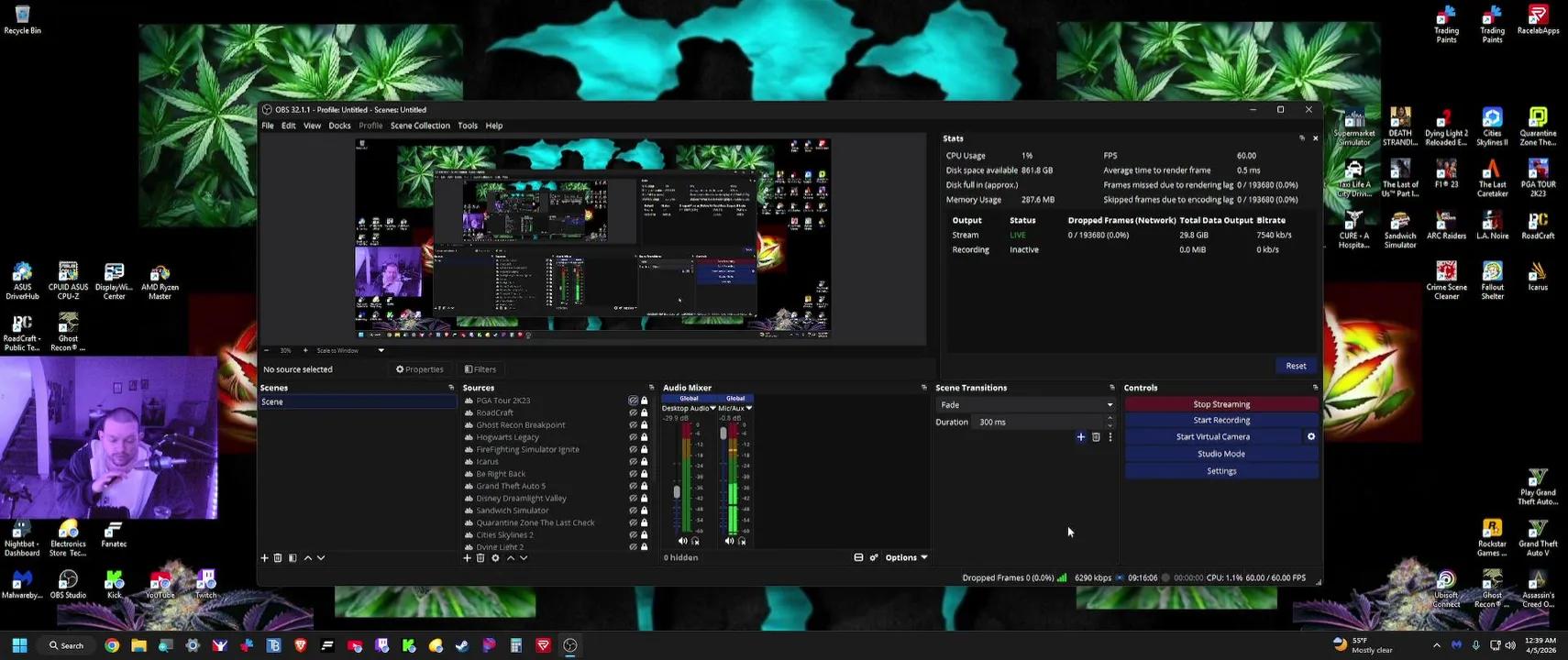
Task: Open the Edit menu
Action: click(288, 126)
